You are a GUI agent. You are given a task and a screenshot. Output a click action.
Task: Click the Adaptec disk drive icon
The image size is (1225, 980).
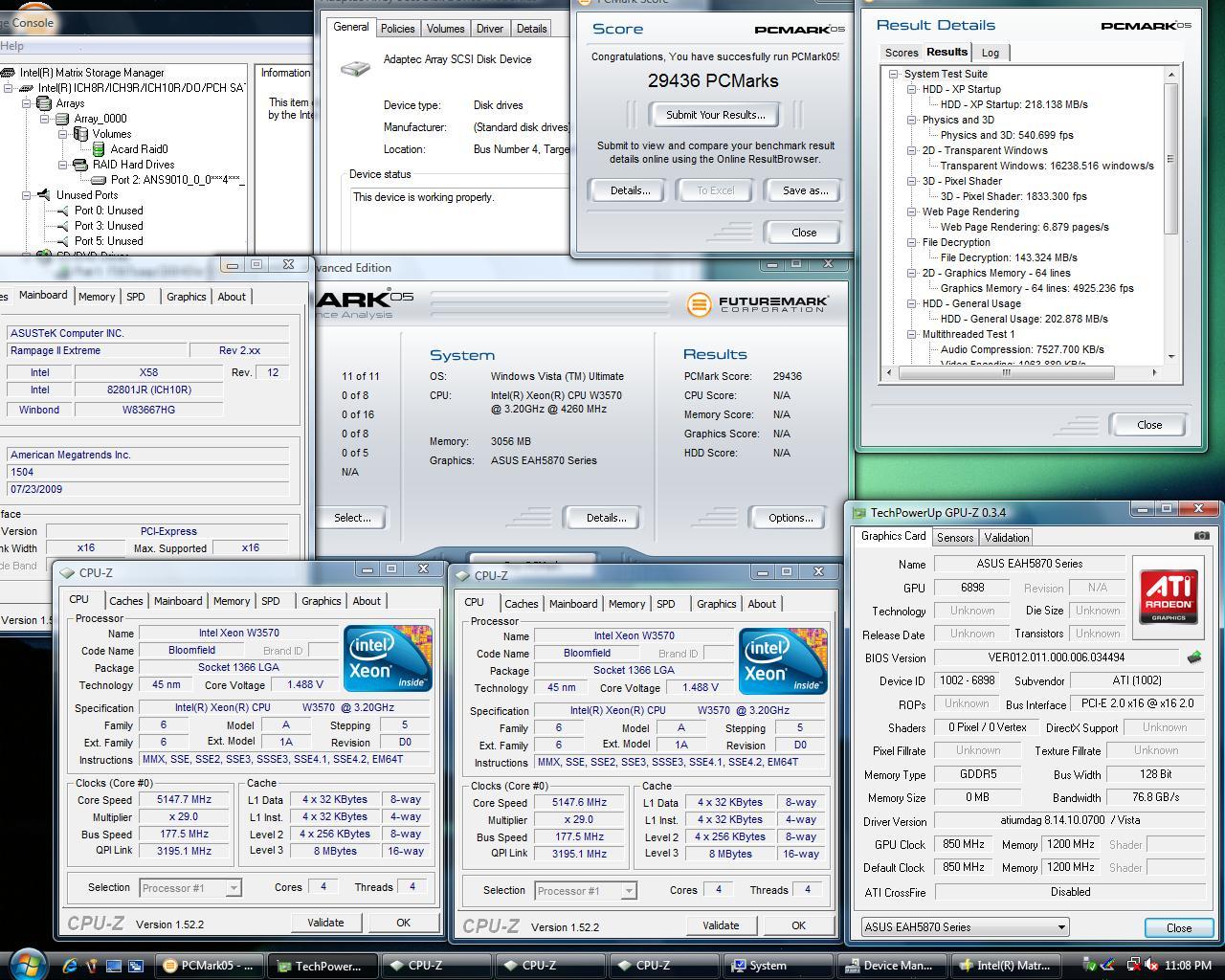tap(356, 67)
